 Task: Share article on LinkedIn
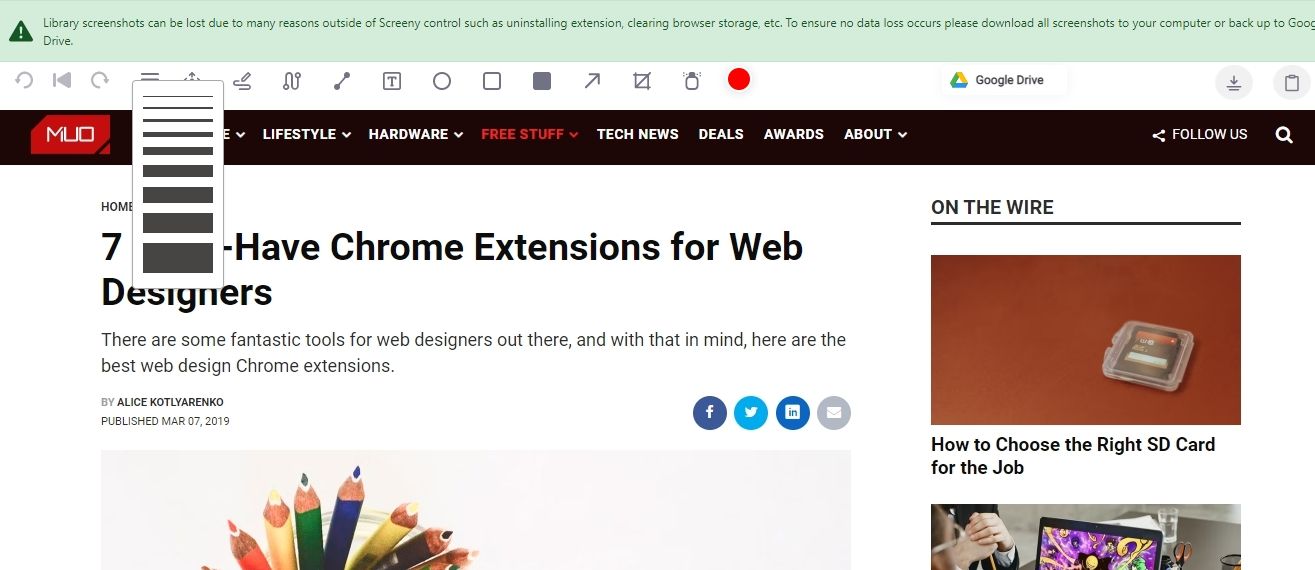(x=793, y=413)
